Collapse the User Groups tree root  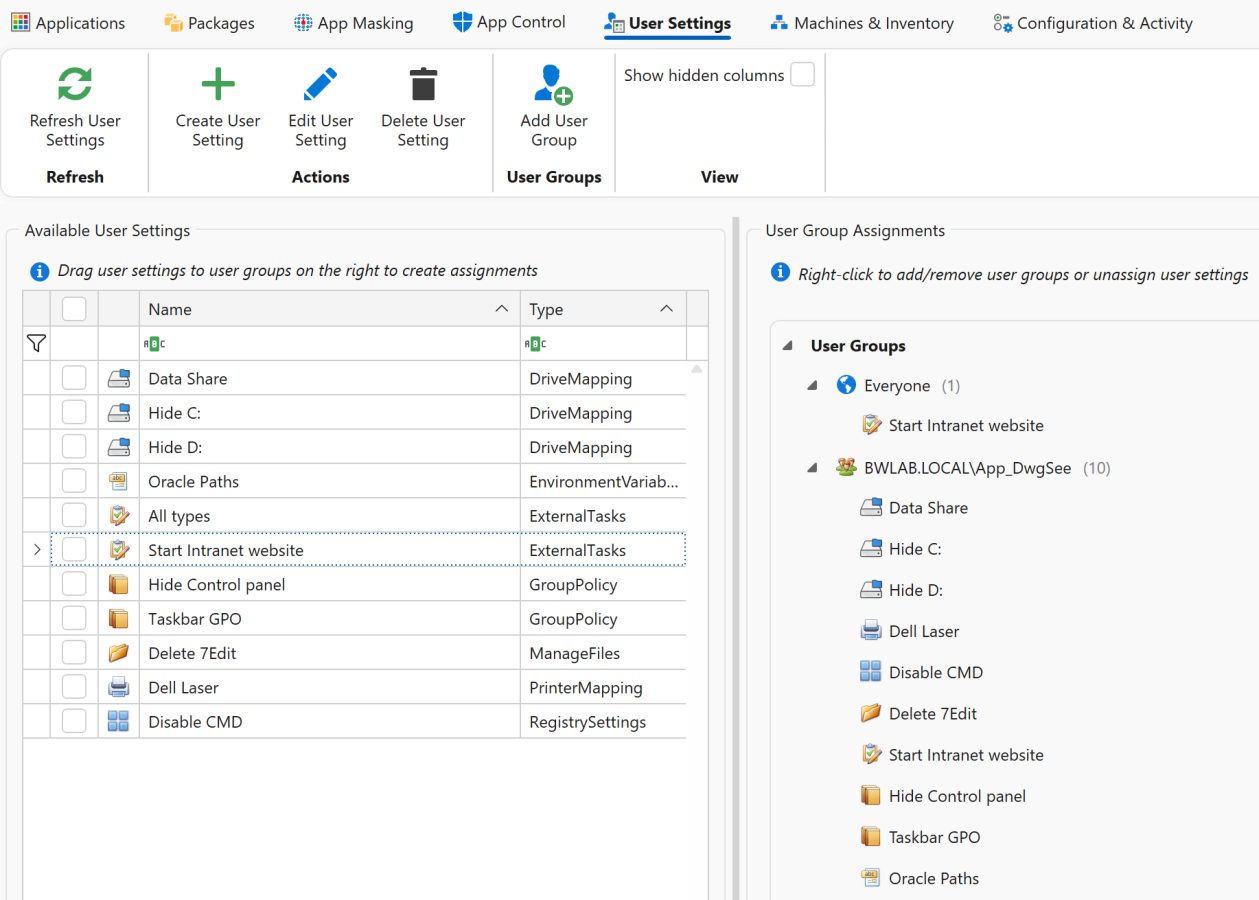point(787,346)
